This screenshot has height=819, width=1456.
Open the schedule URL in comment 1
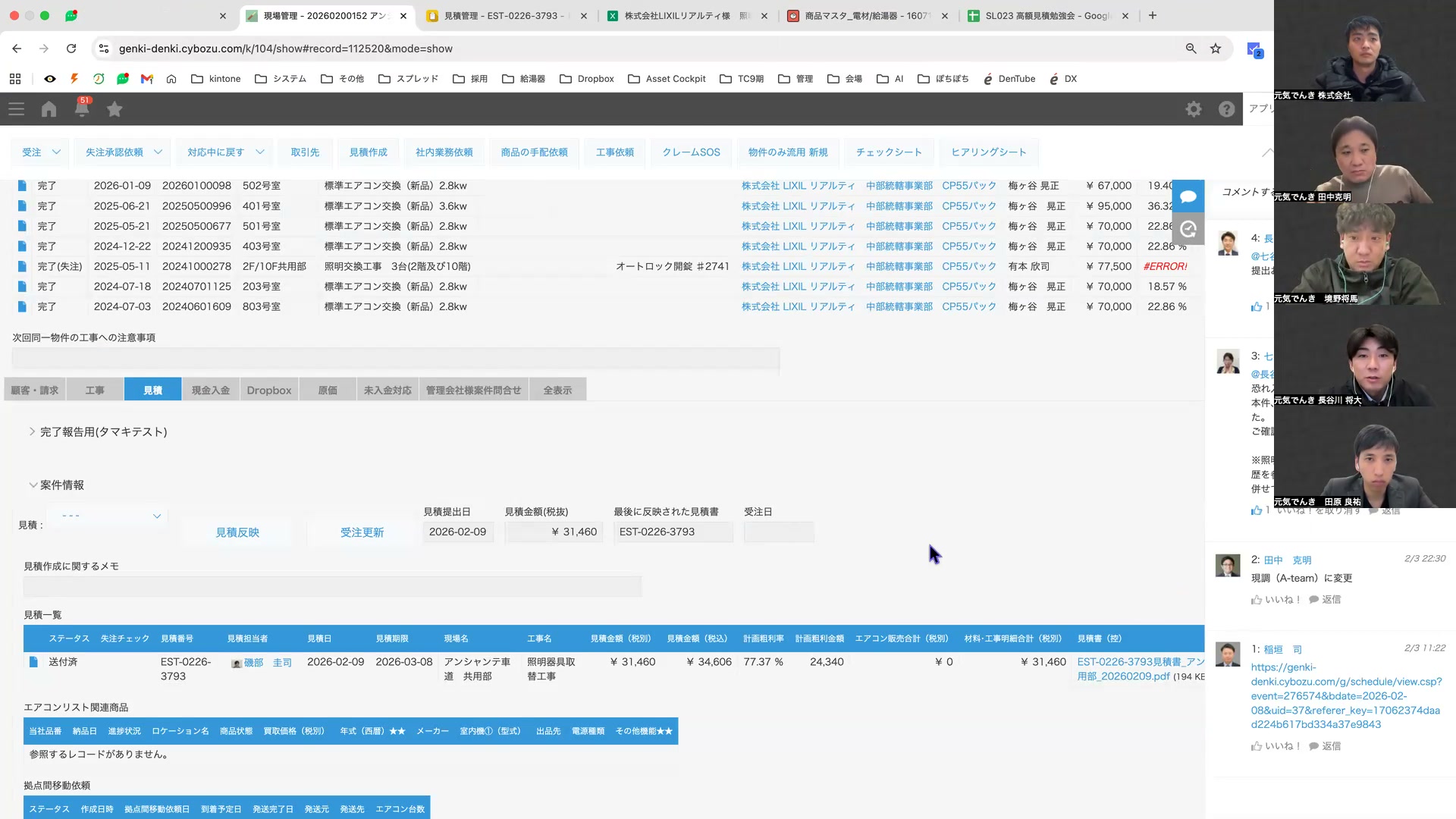pos(1346,696)
